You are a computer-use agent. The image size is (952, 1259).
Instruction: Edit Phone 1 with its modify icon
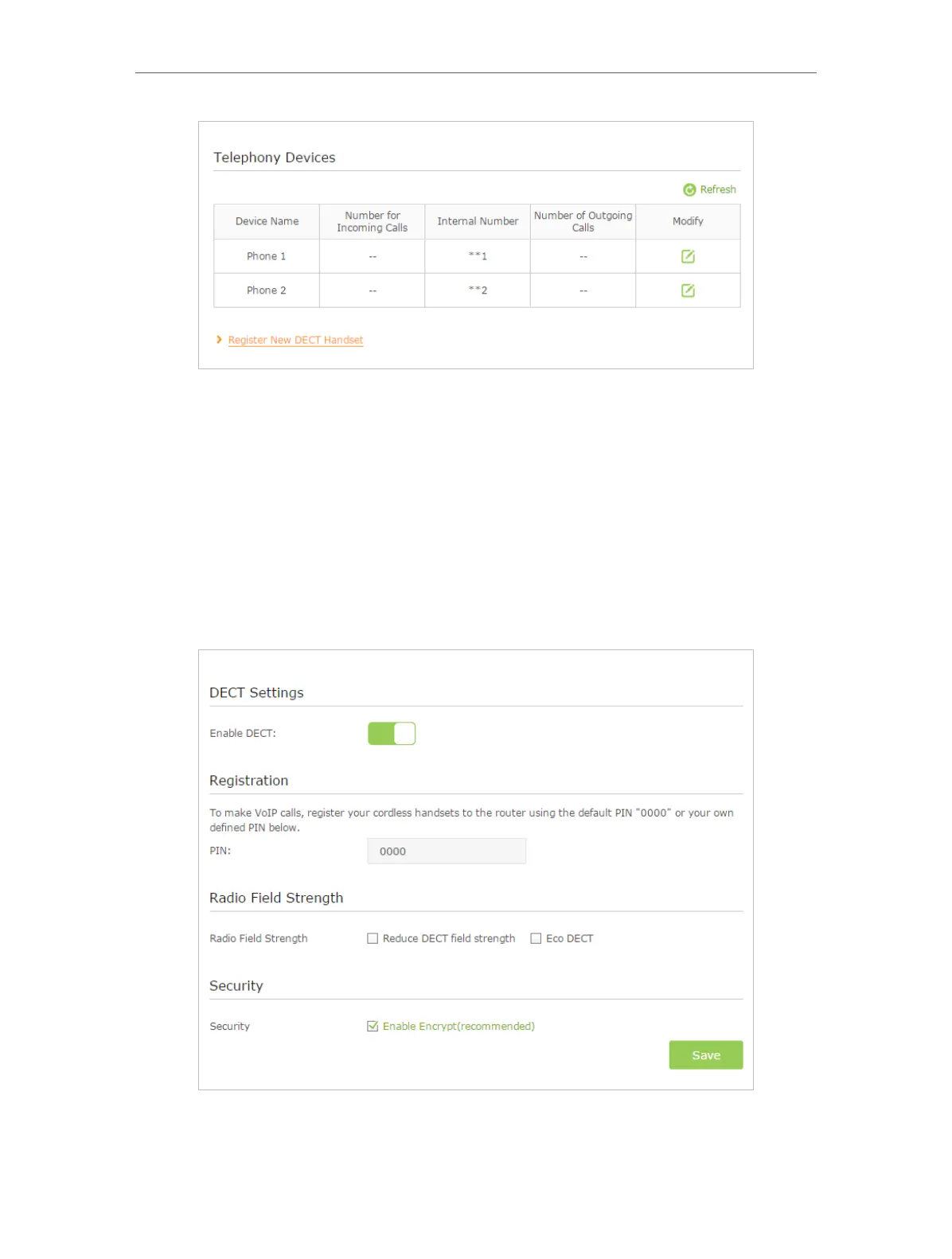pos(688,256)
